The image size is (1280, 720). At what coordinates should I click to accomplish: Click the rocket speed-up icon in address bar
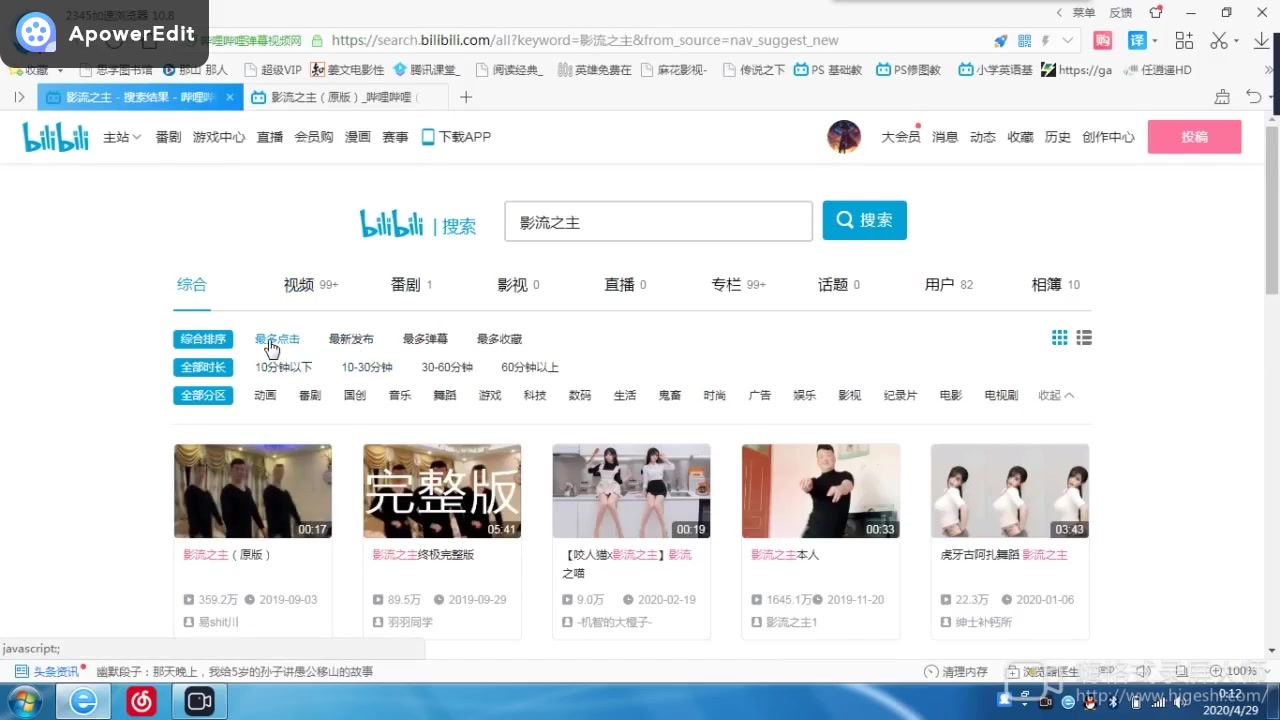1001,41
